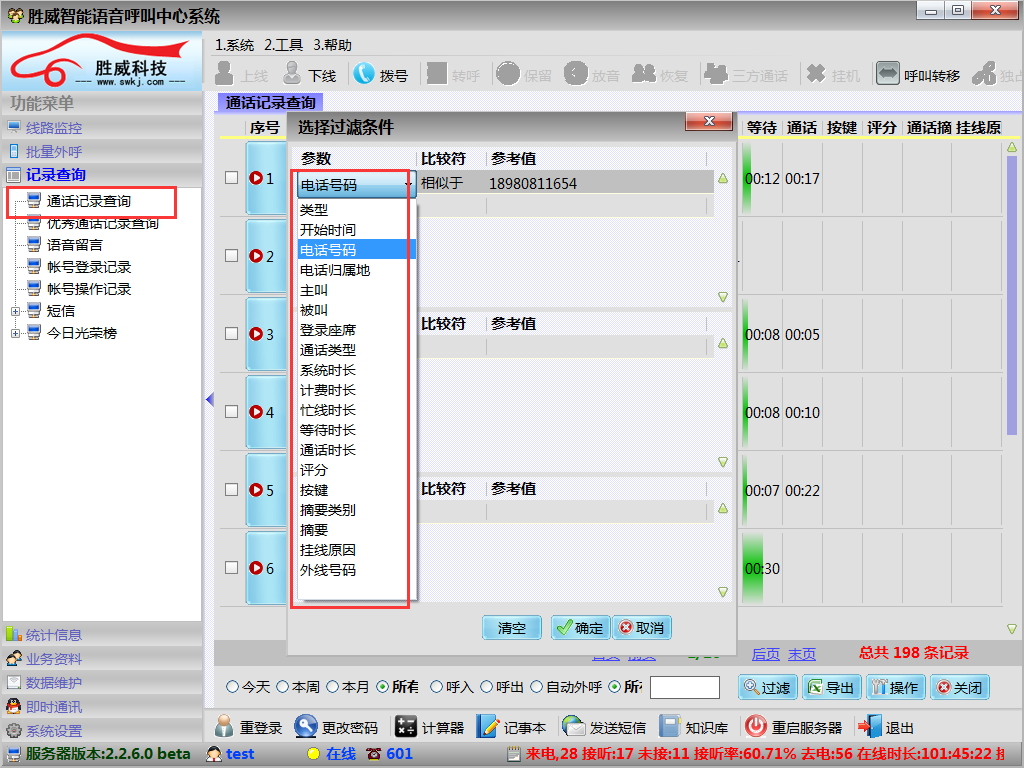Click the 下线 go-offline toolbar icon
1024x768 pixels.
[292, 74]
